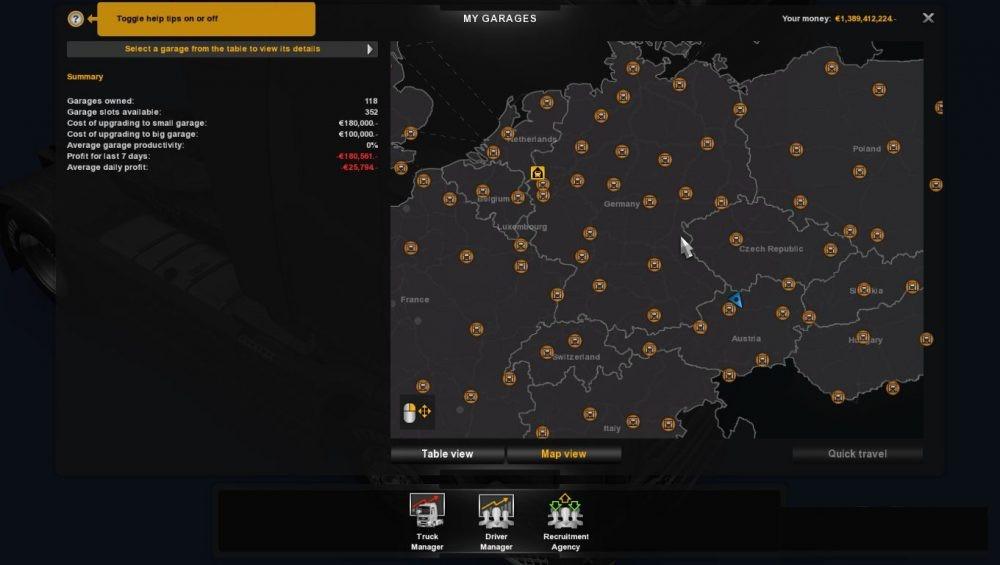This screenshot has height=565, width=1000.
Task: Click the blue player position arrow near Austria
Action: coord(736,299)
